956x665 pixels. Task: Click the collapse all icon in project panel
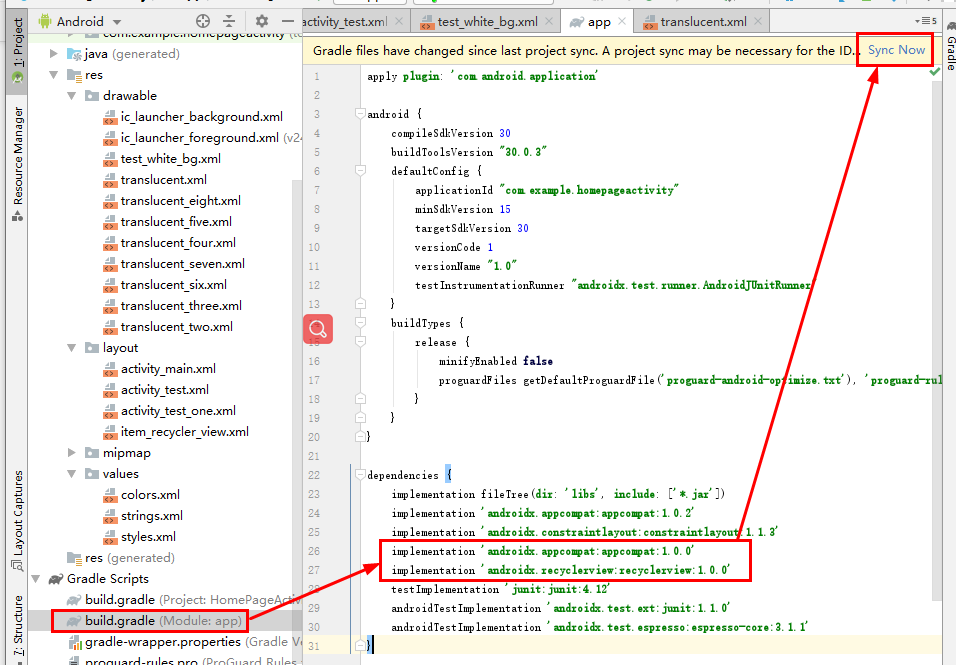pyautogui.click(x=229, y=21)
